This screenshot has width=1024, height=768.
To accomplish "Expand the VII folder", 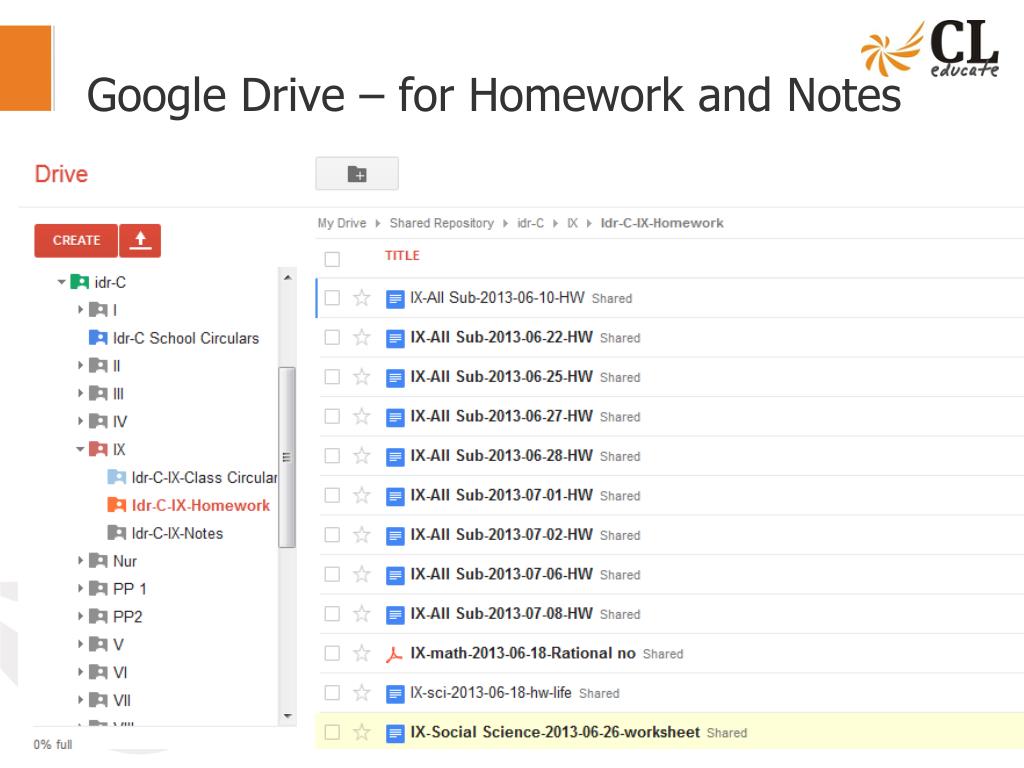I will point(80,700).
